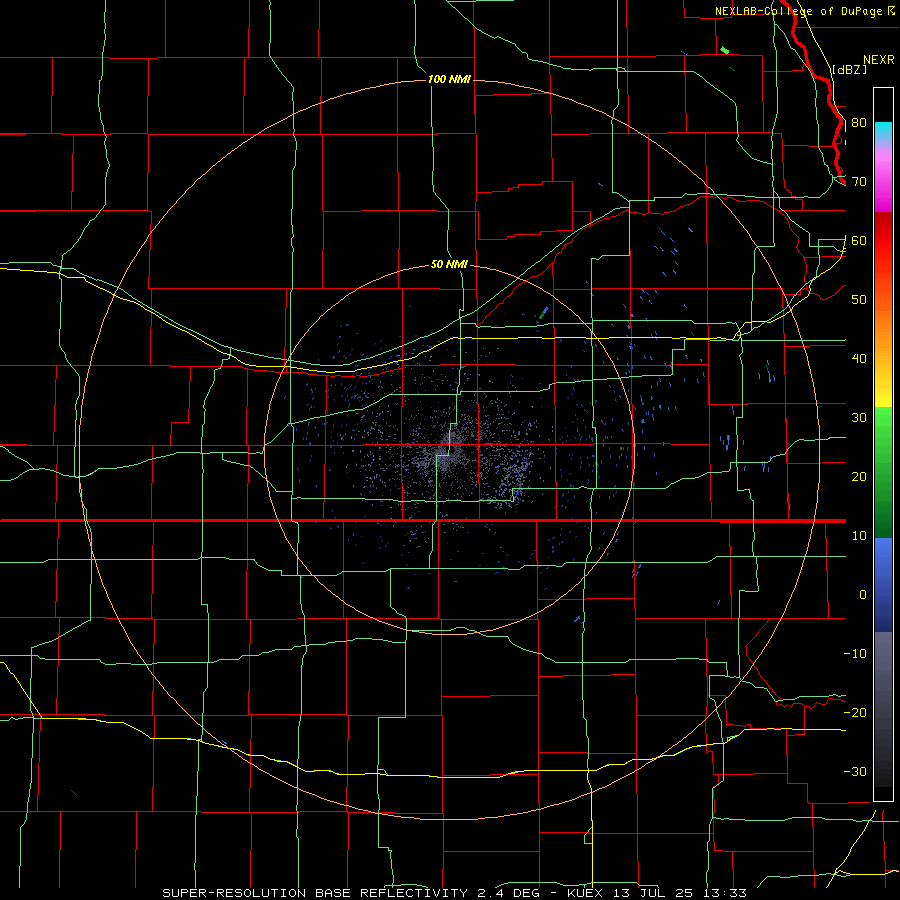Screen dimensions: 900x900
Task: Click the 70 value on dBZ scale
Action: coord(859,182)
